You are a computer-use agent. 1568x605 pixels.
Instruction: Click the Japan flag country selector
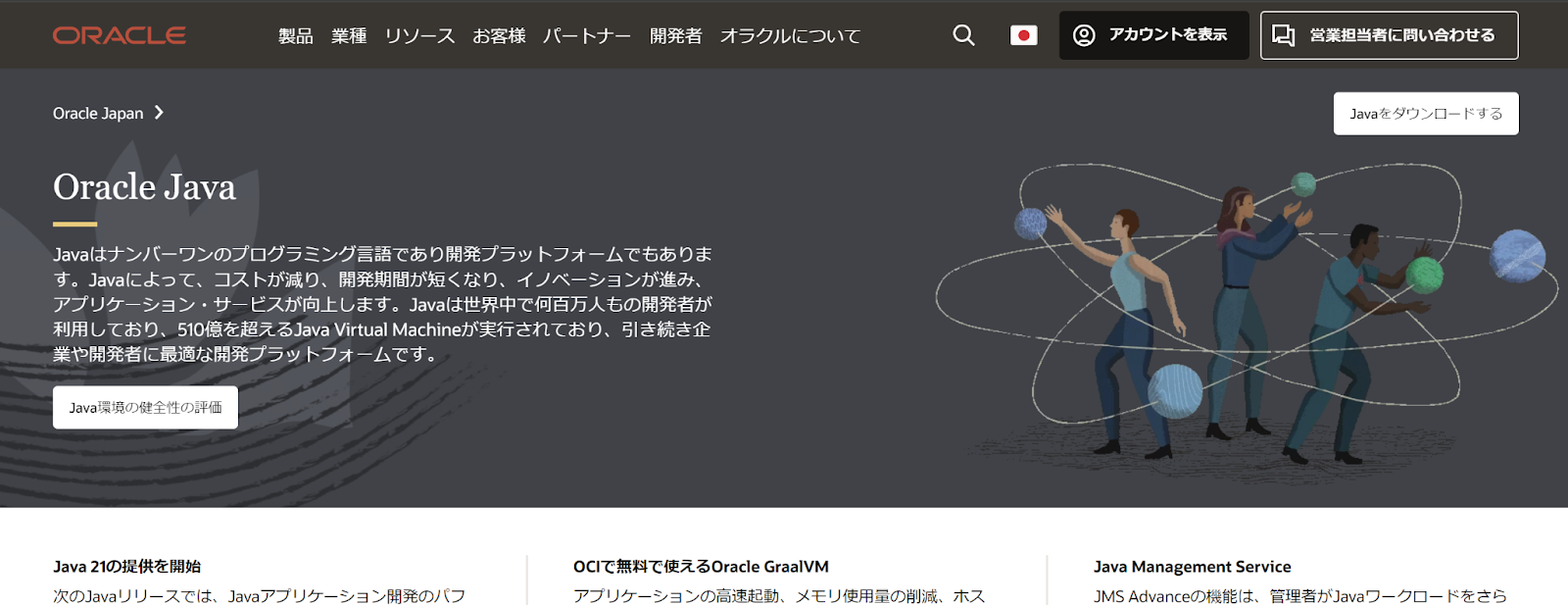(1024, 35)
